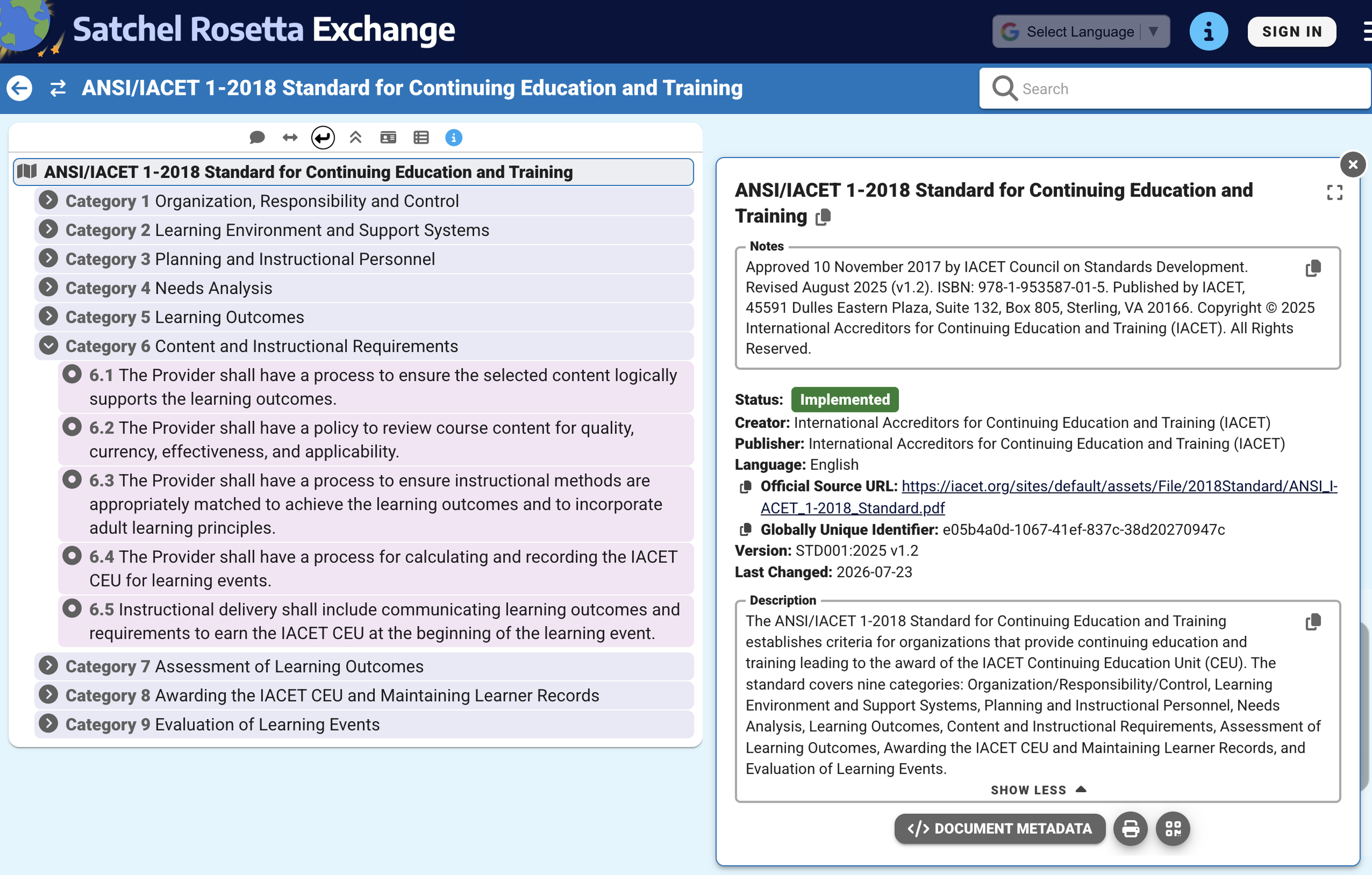Select item 6.3 about instructional methods
This screenshot has height=875, width=1372.
[x=376, y=504]
